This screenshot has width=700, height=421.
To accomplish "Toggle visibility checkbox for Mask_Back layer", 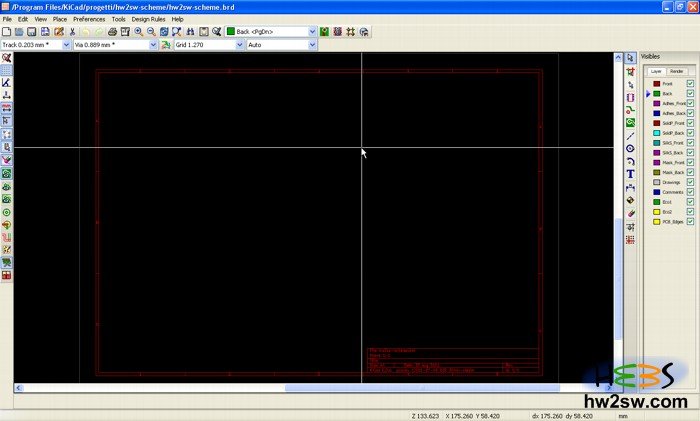I will 690,172.
